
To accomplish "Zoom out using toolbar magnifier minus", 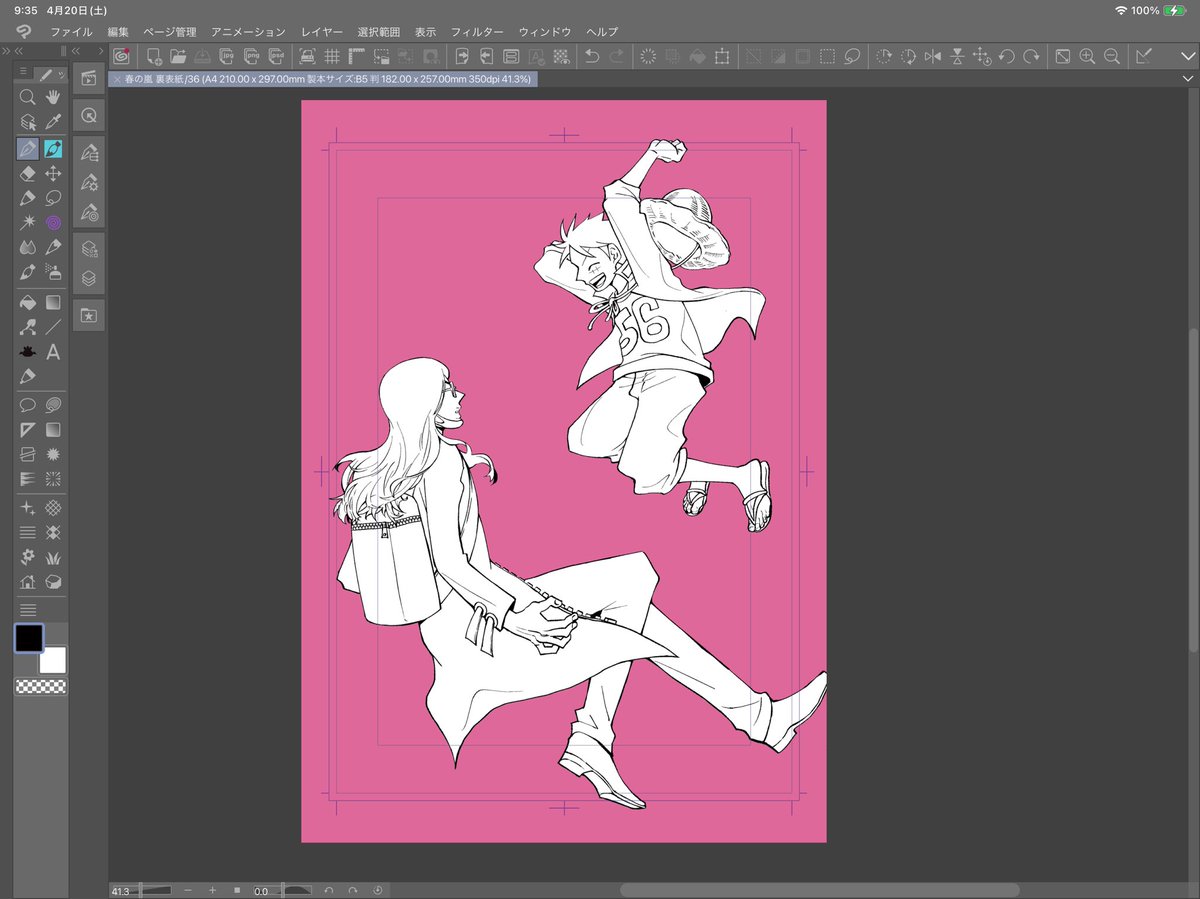I will pyautogui.click(x=1111, y=56).
